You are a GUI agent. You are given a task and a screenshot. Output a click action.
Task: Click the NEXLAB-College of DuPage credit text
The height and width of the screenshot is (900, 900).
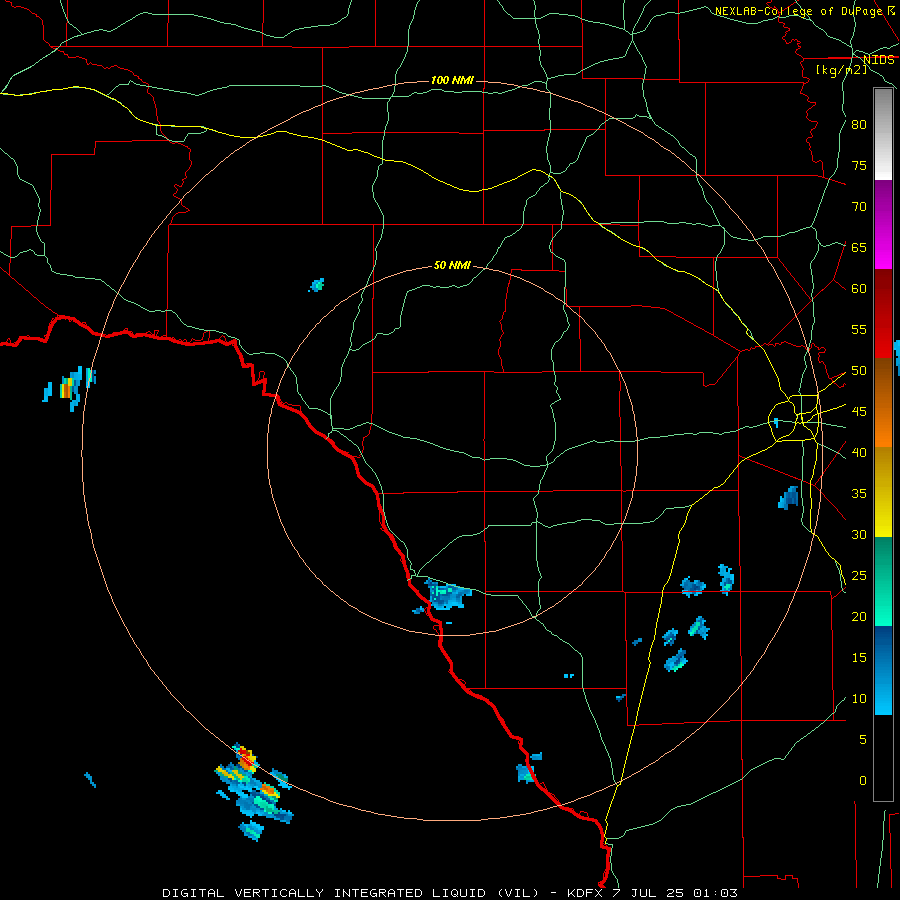point(806,11)
